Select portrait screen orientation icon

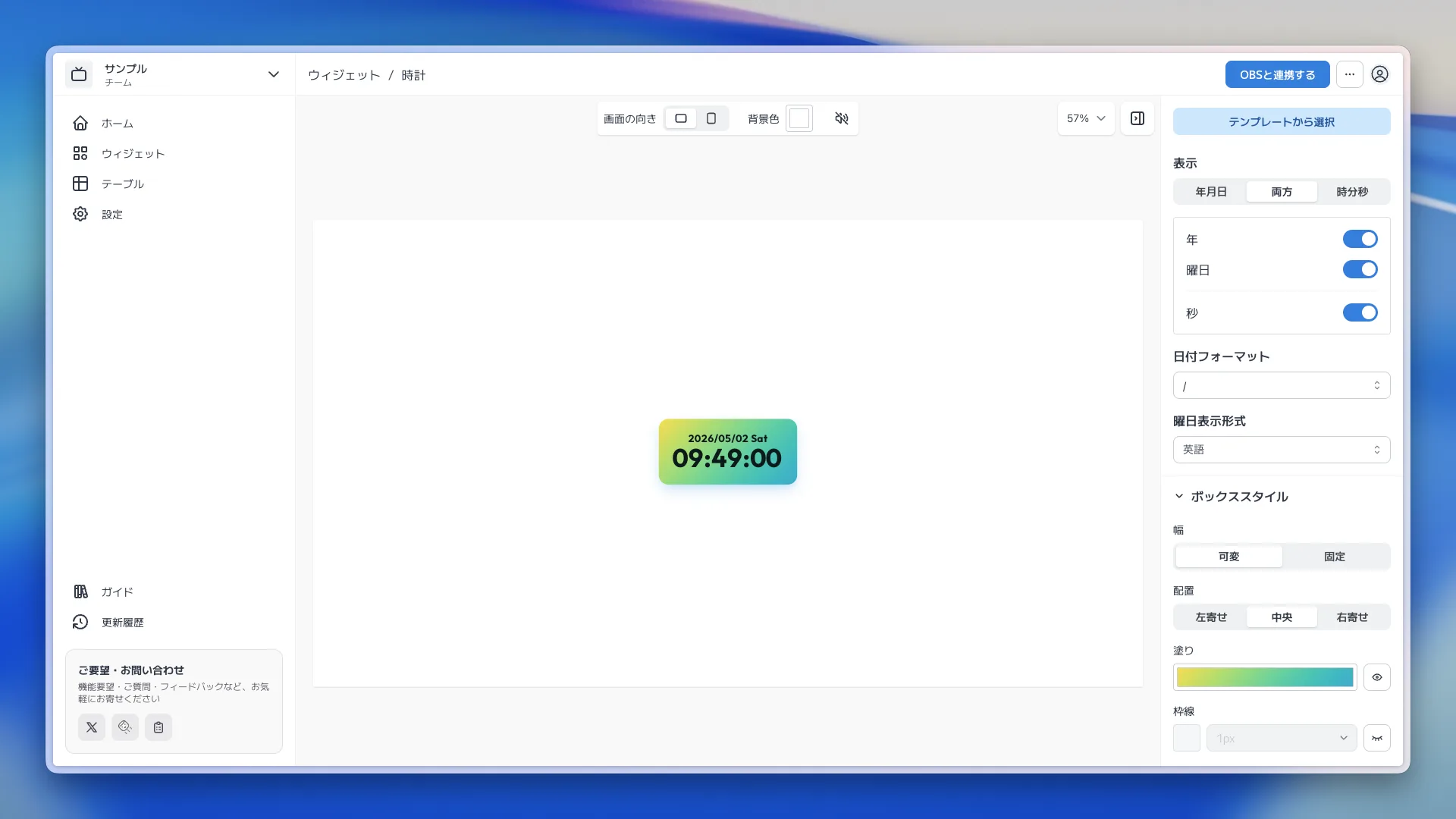(x=711, y=118)
